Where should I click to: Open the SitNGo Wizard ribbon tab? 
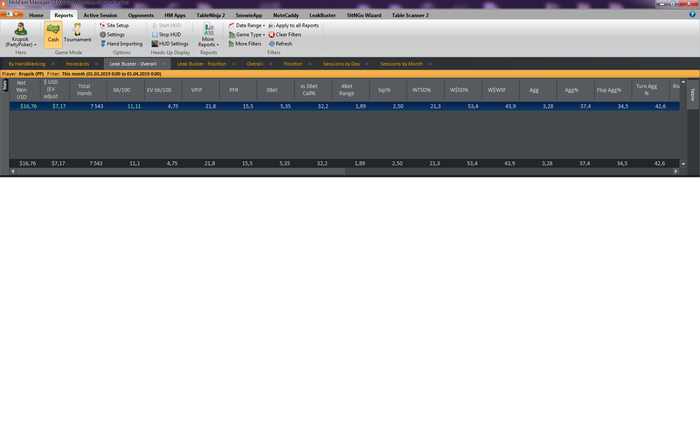tap(364, 15)
